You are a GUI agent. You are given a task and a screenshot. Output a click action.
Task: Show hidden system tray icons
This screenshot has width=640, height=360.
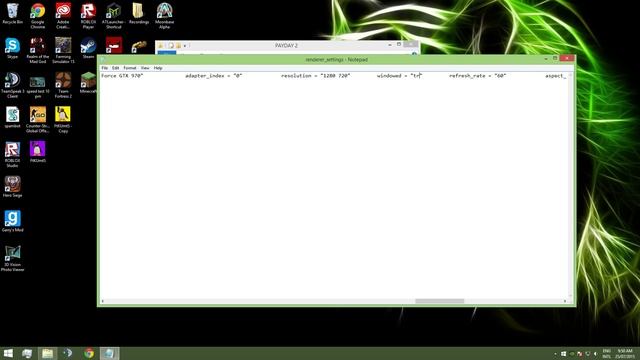tap(555, 354)
